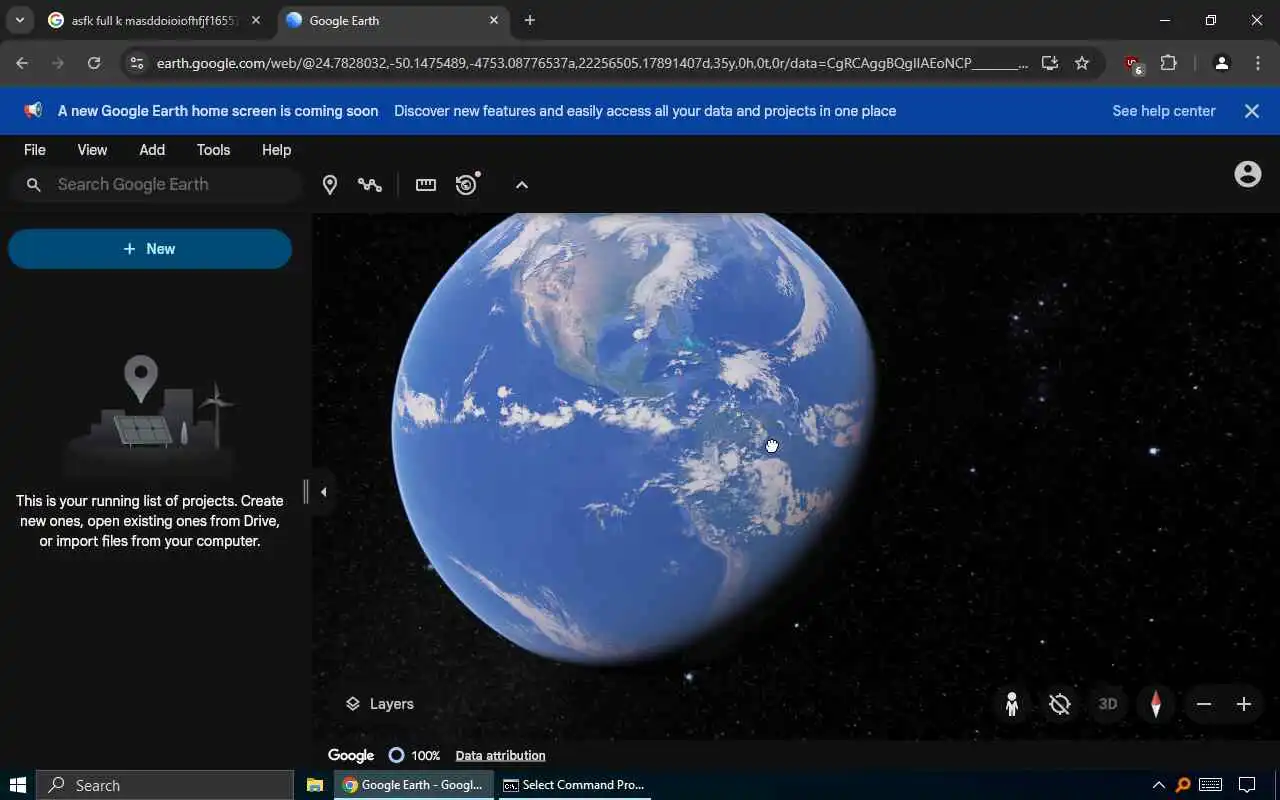Click the site information icon in address bar

[x=137, y=63]
